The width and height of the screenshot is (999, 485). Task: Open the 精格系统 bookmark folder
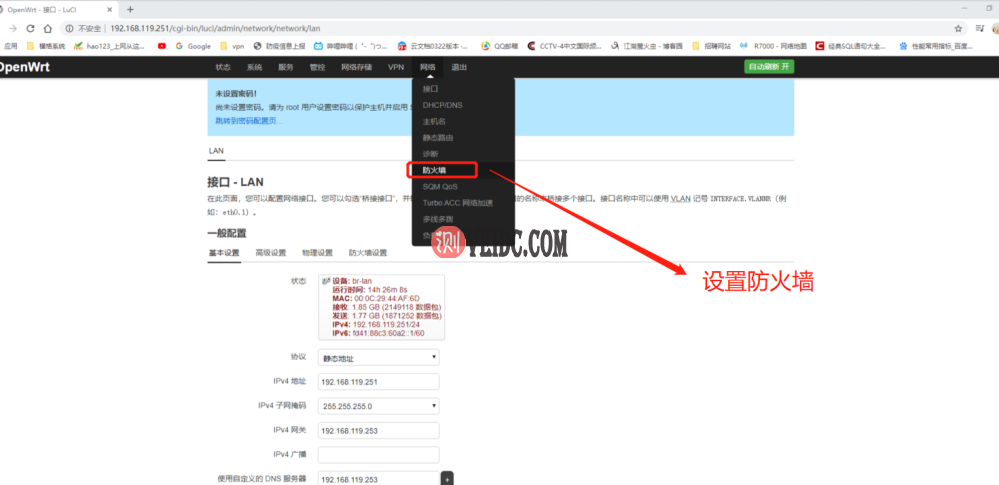point(45,46)
